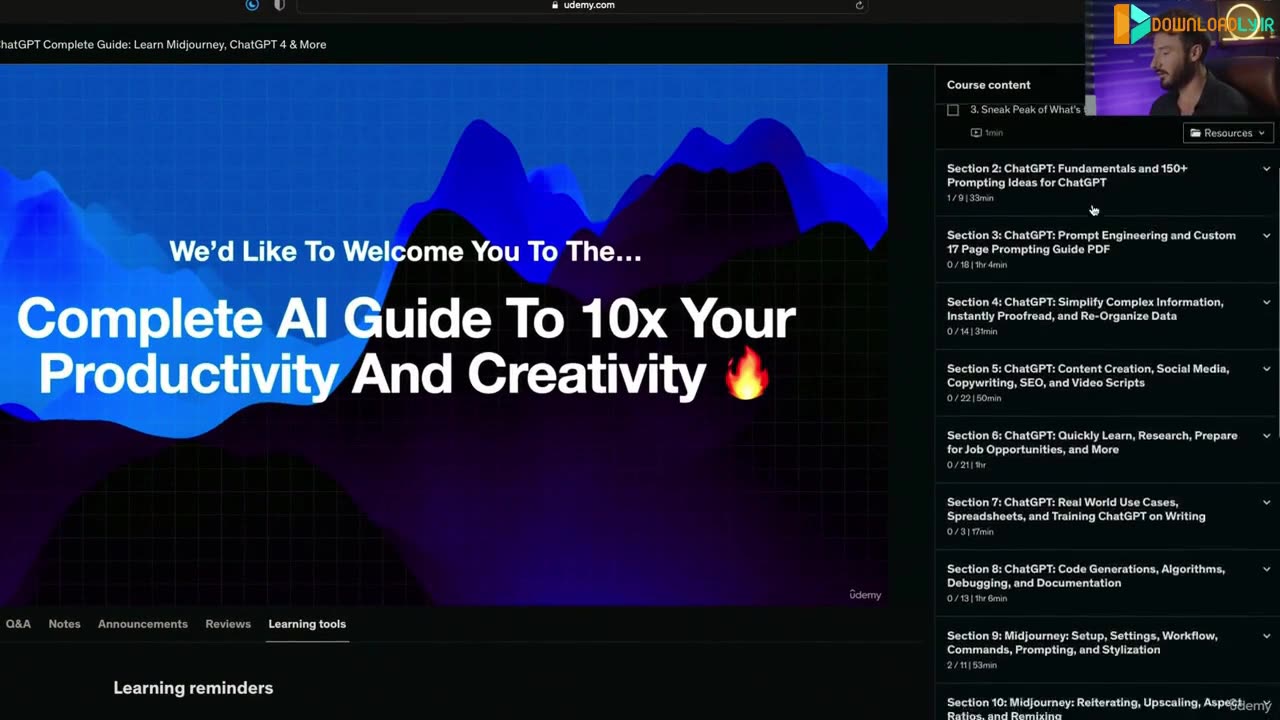Switch to the Notes tab
The width and height of the screenshot is (1280, 720).
[64, 624]
